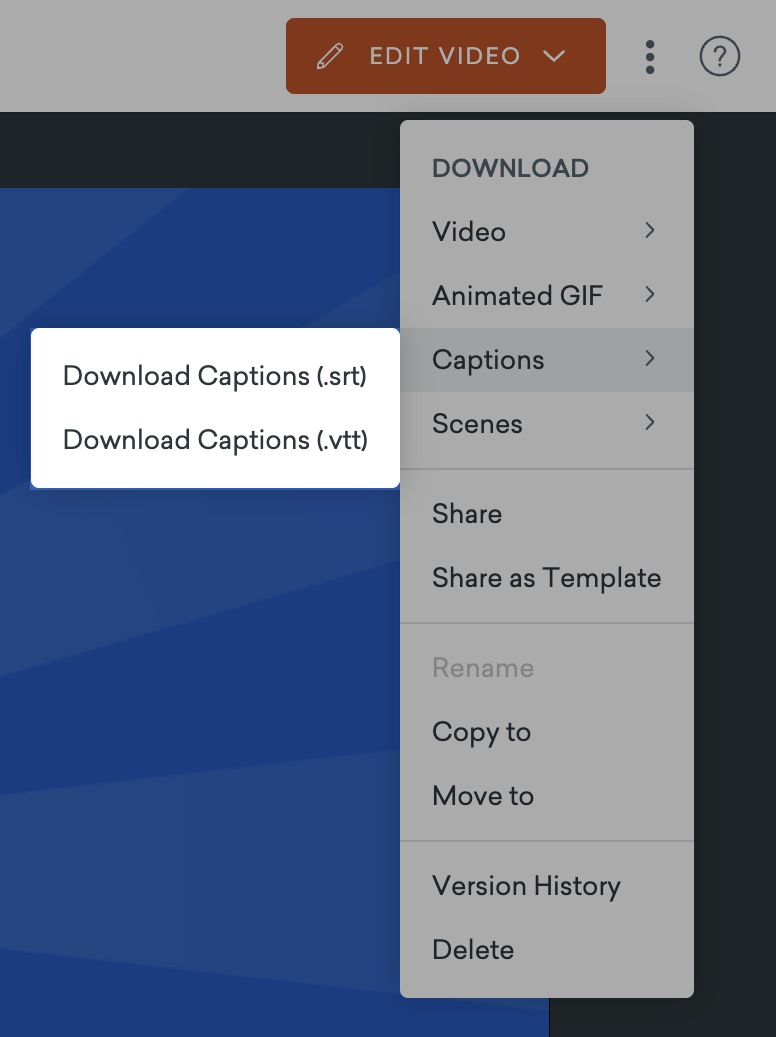Open the Animated GIF download submenu
Image resolution: width=776 pixels, height=1037 pixels.
point(546,296)
